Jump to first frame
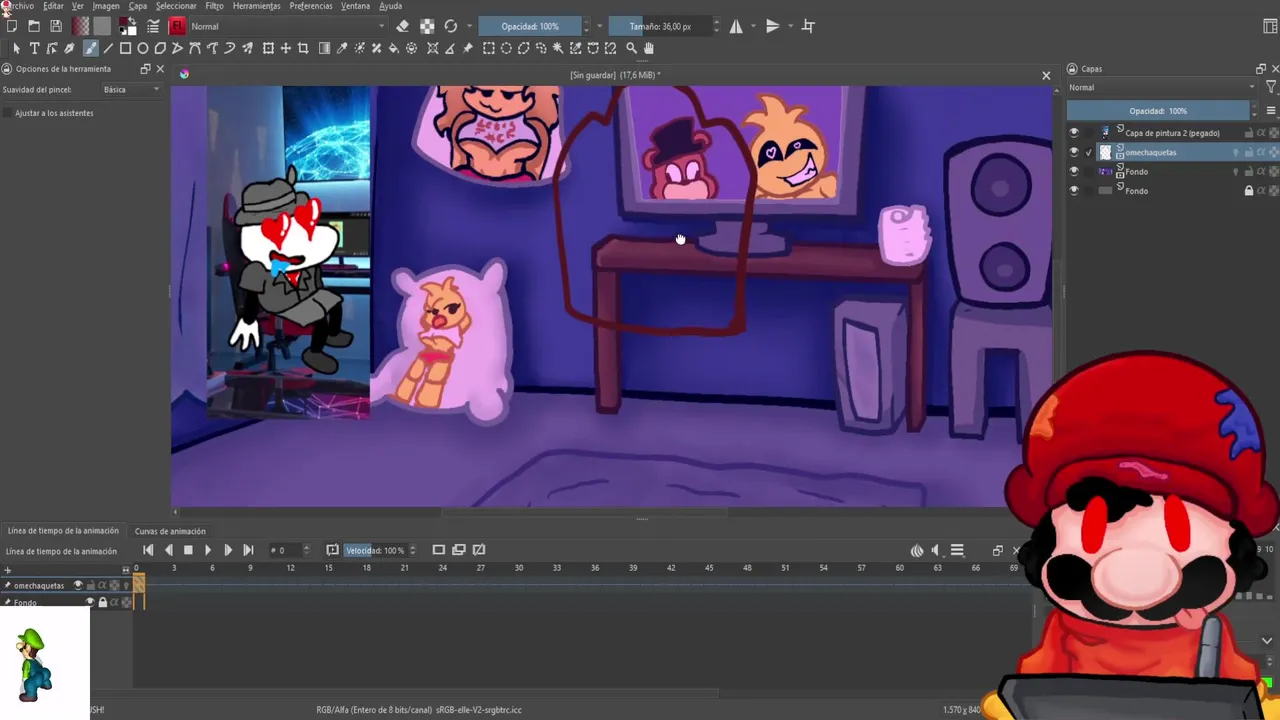This screenshot has height=720, width=1280. pyautogui.click(x=148, y=550)
